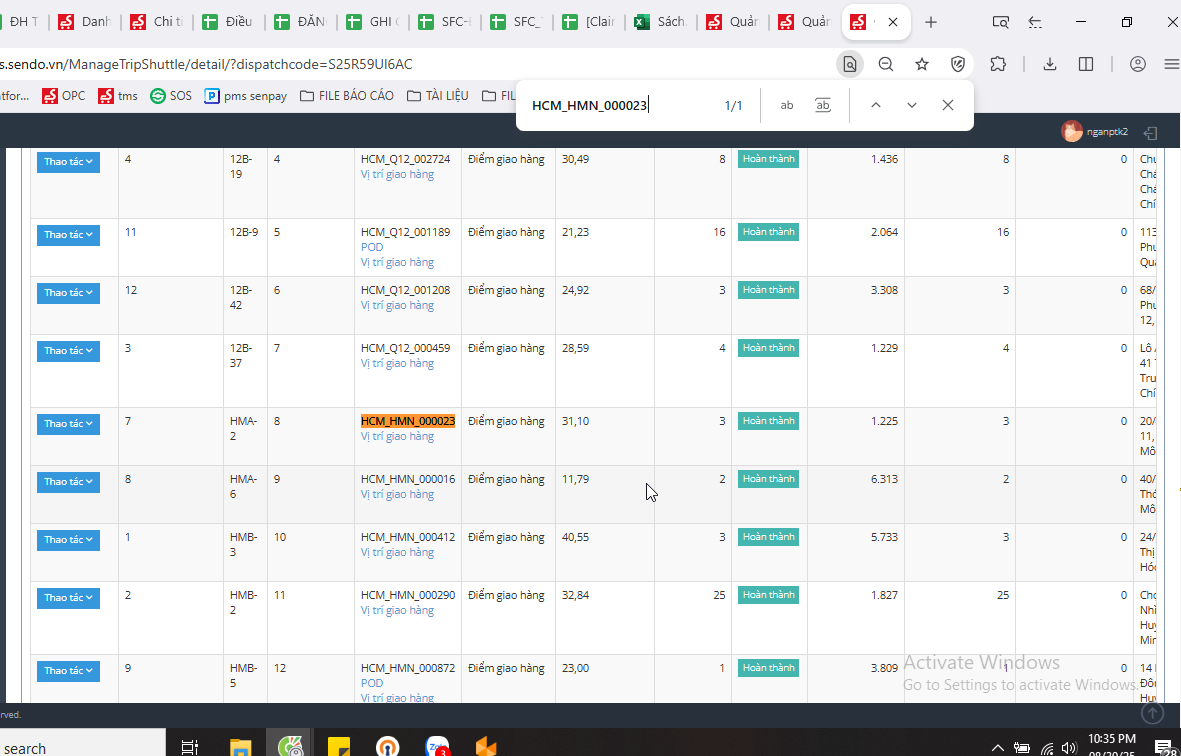Open Thao tác dropdown for HCM_Q12_001189 row
Screen dimensions: 1181x756
tap(69, 235)
